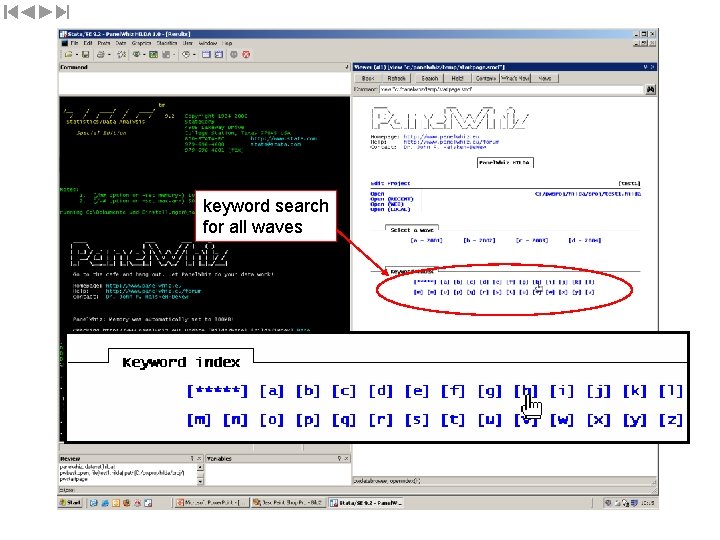This screenshot has height=540, width=720.
Task: Open the User menu
Action: 188,43
